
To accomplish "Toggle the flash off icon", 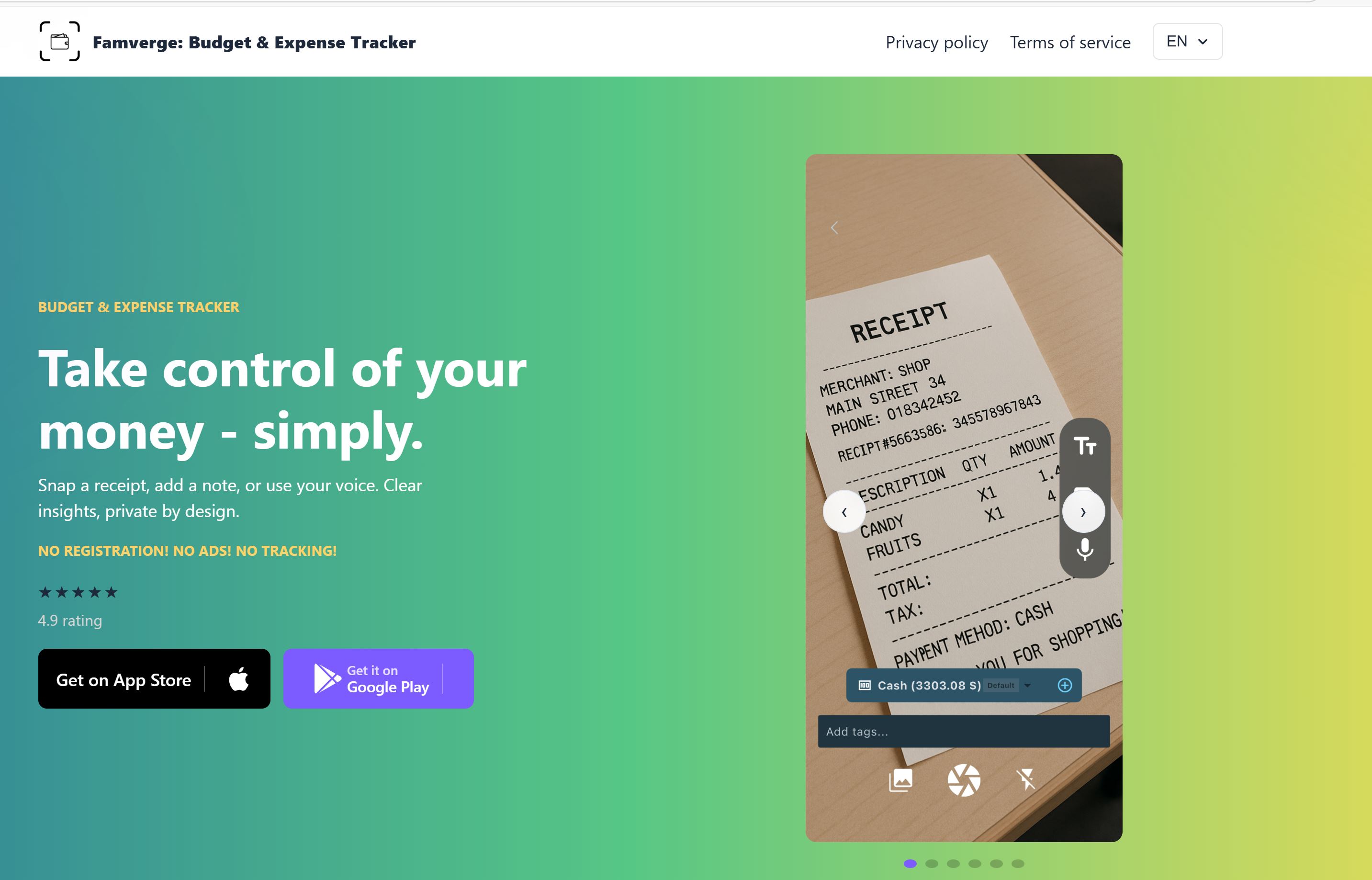I will [x=1026, y=779].
